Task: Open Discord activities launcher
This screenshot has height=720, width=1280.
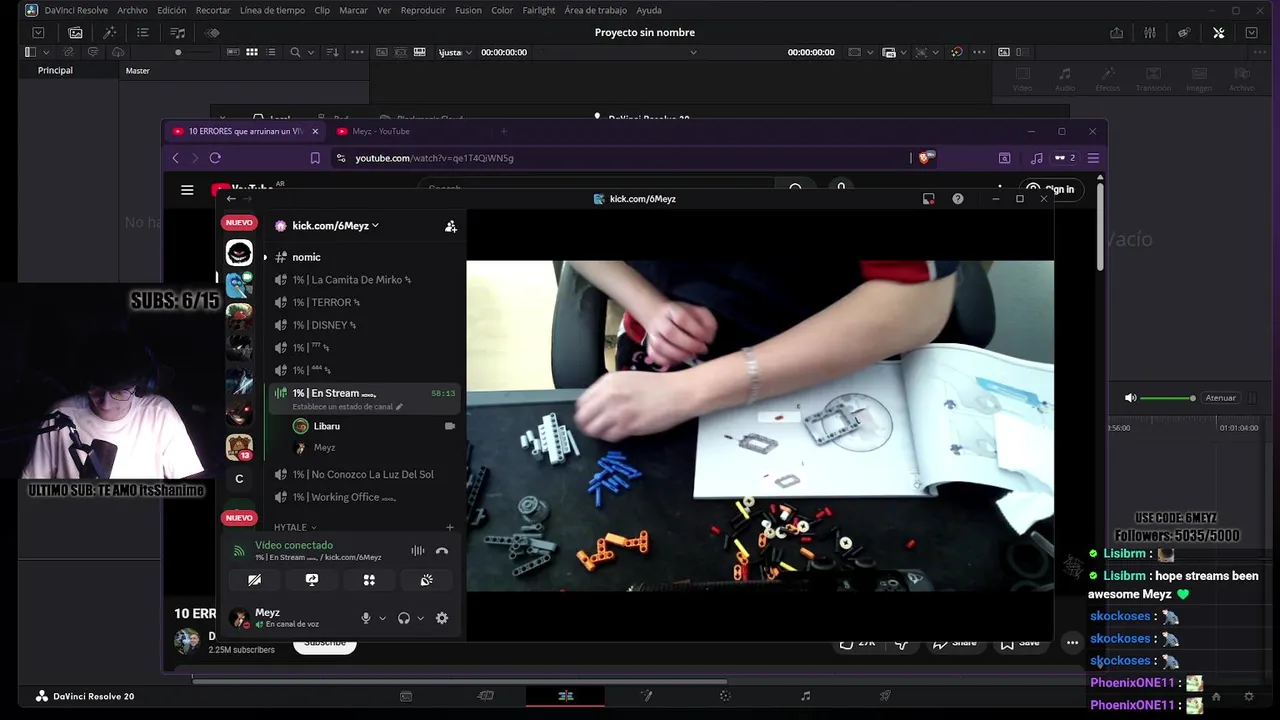Action: [x=369, y=580]
